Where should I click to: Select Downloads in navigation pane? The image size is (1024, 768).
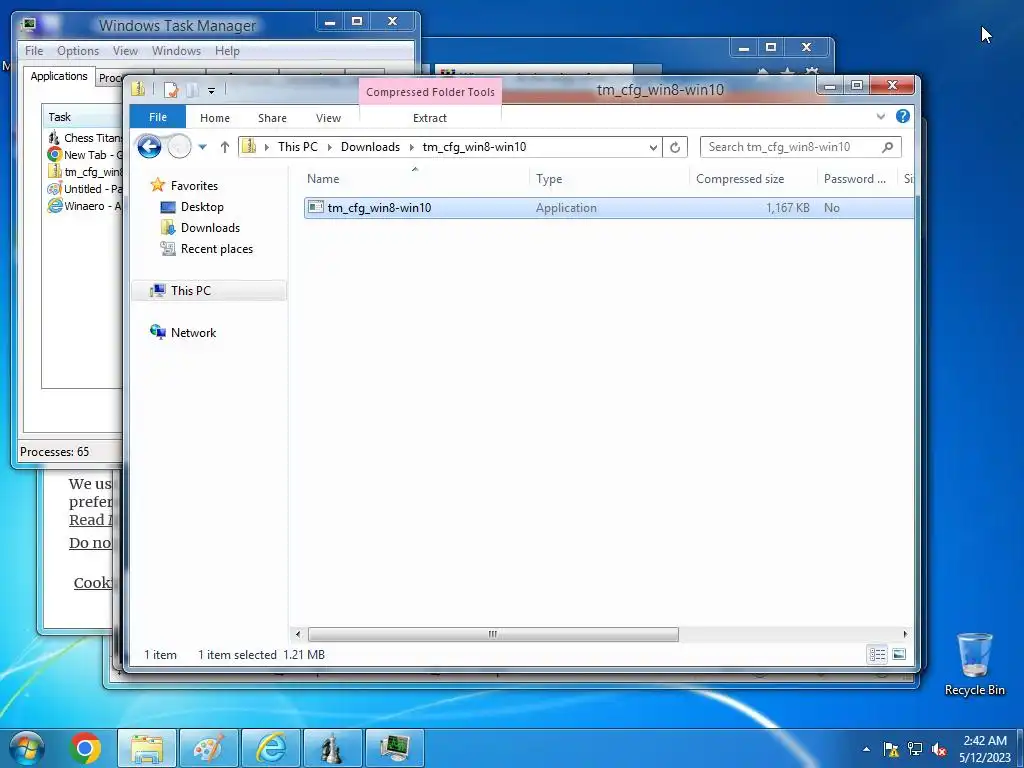point(210,227)
